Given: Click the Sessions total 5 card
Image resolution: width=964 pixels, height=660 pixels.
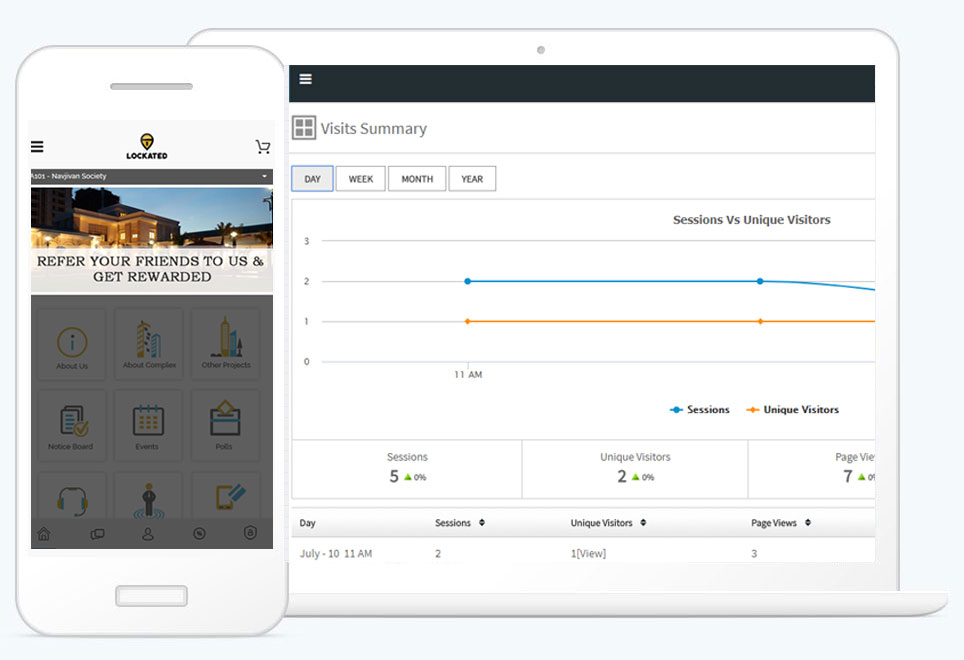Looking at the screenshot, I should click(407, 469).
